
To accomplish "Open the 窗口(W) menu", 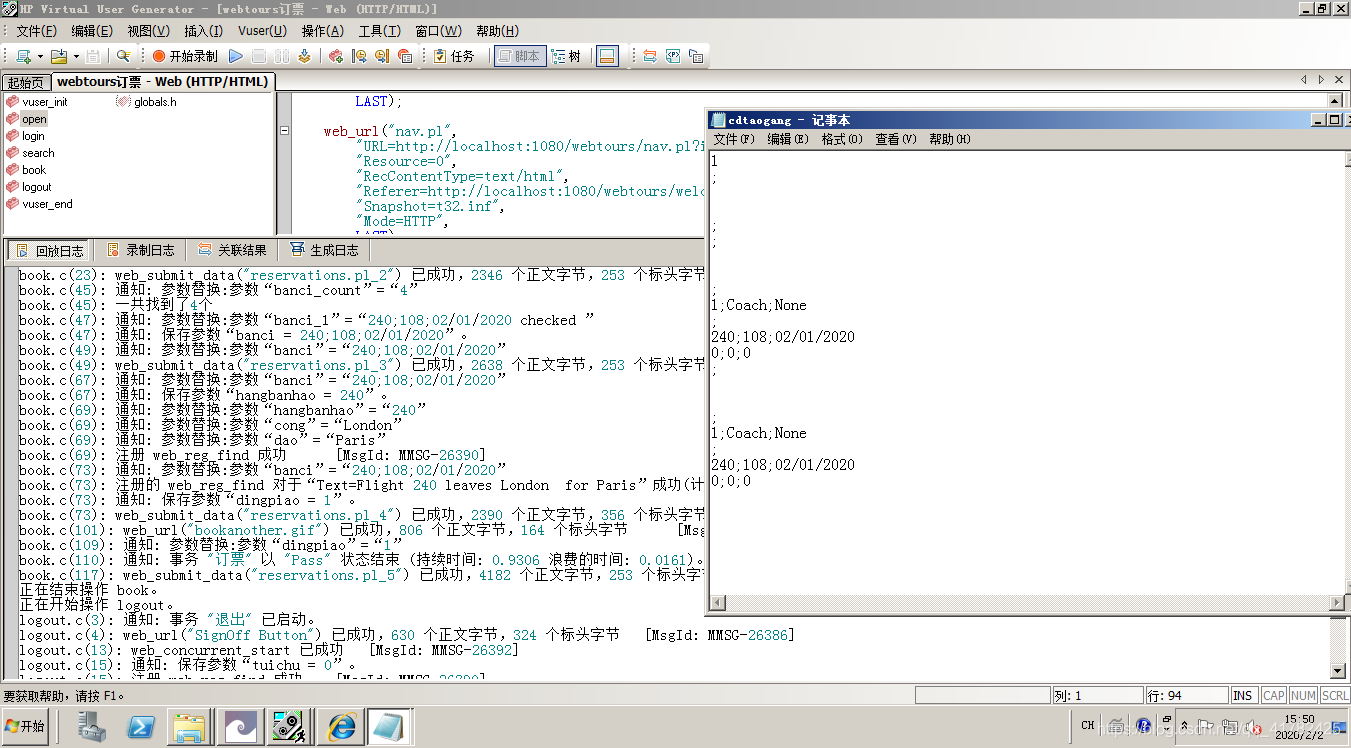I will tap(439, 31).
